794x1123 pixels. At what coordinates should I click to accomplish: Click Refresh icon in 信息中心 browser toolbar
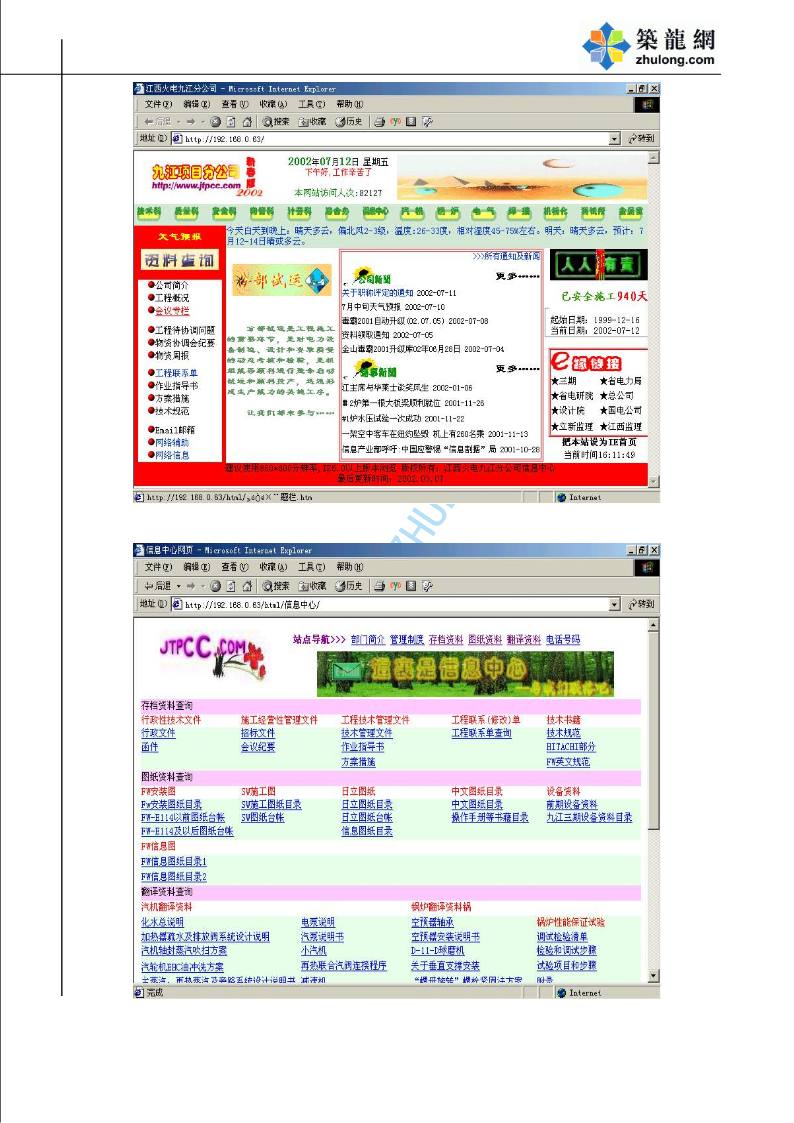231,586
